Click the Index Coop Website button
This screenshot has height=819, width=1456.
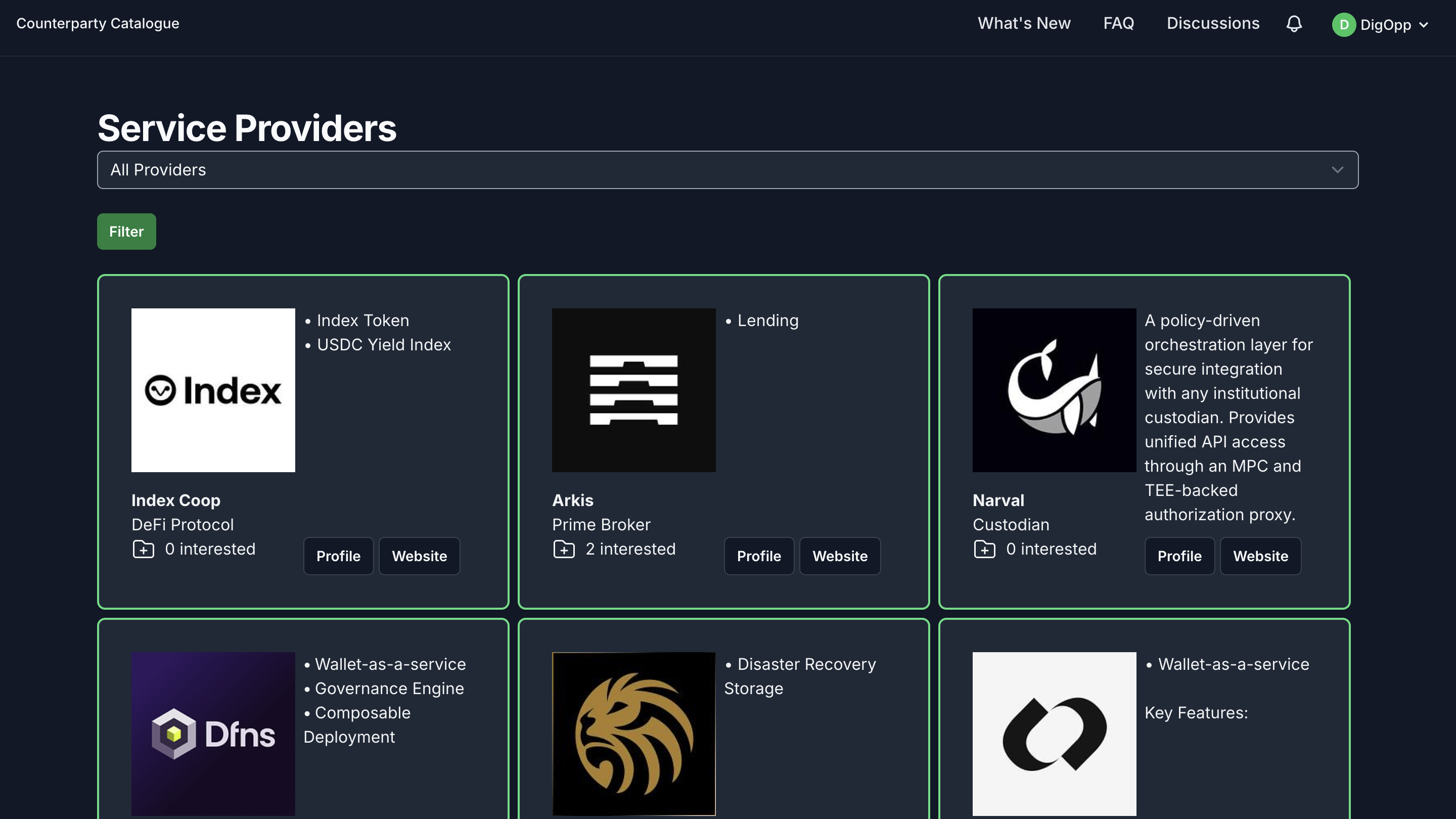click(419, 556)
